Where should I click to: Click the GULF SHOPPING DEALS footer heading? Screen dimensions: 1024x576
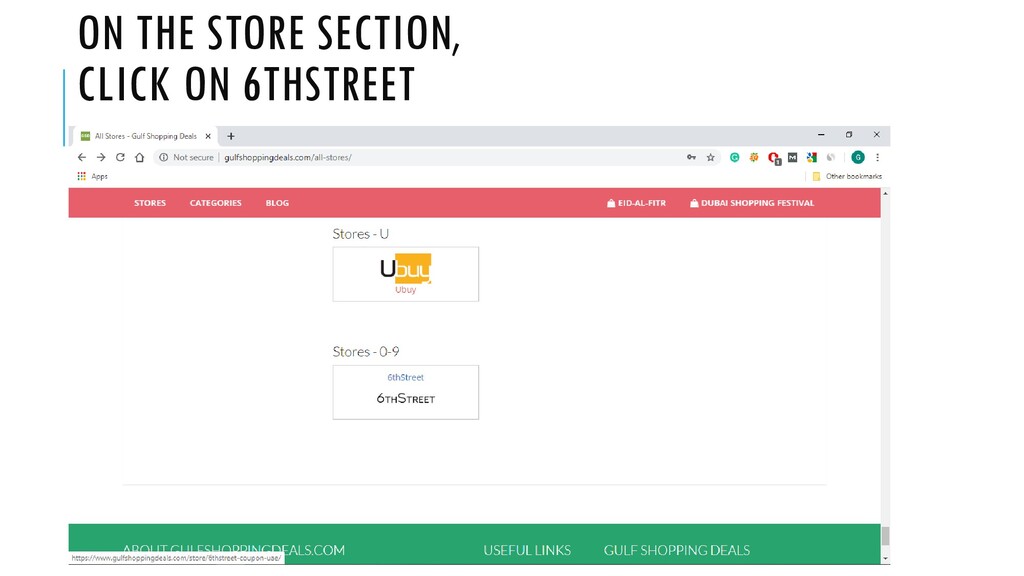click(x=677, y=551)
